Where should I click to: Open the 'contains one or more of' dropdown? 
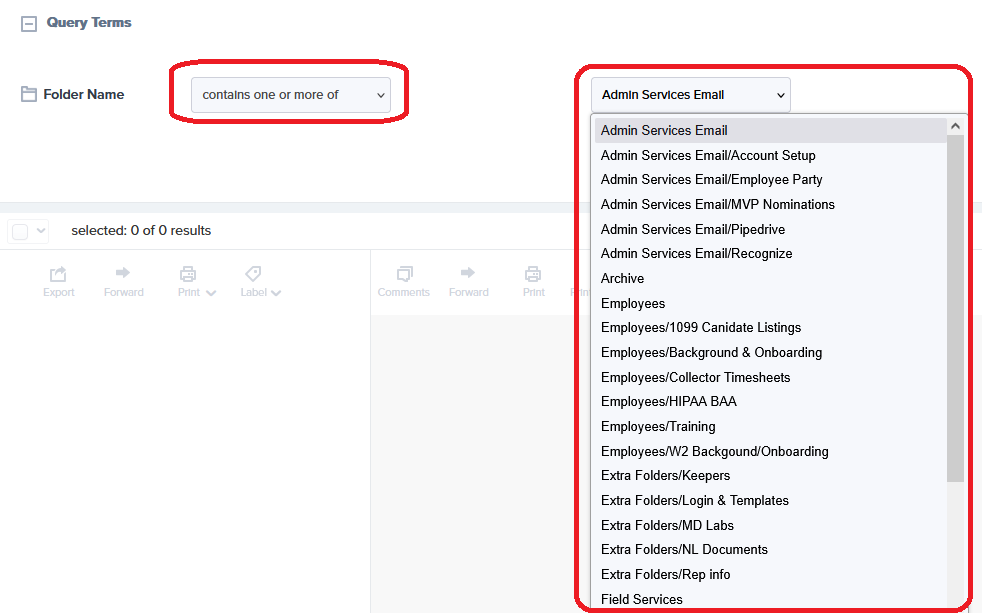(x=291, y=95)
